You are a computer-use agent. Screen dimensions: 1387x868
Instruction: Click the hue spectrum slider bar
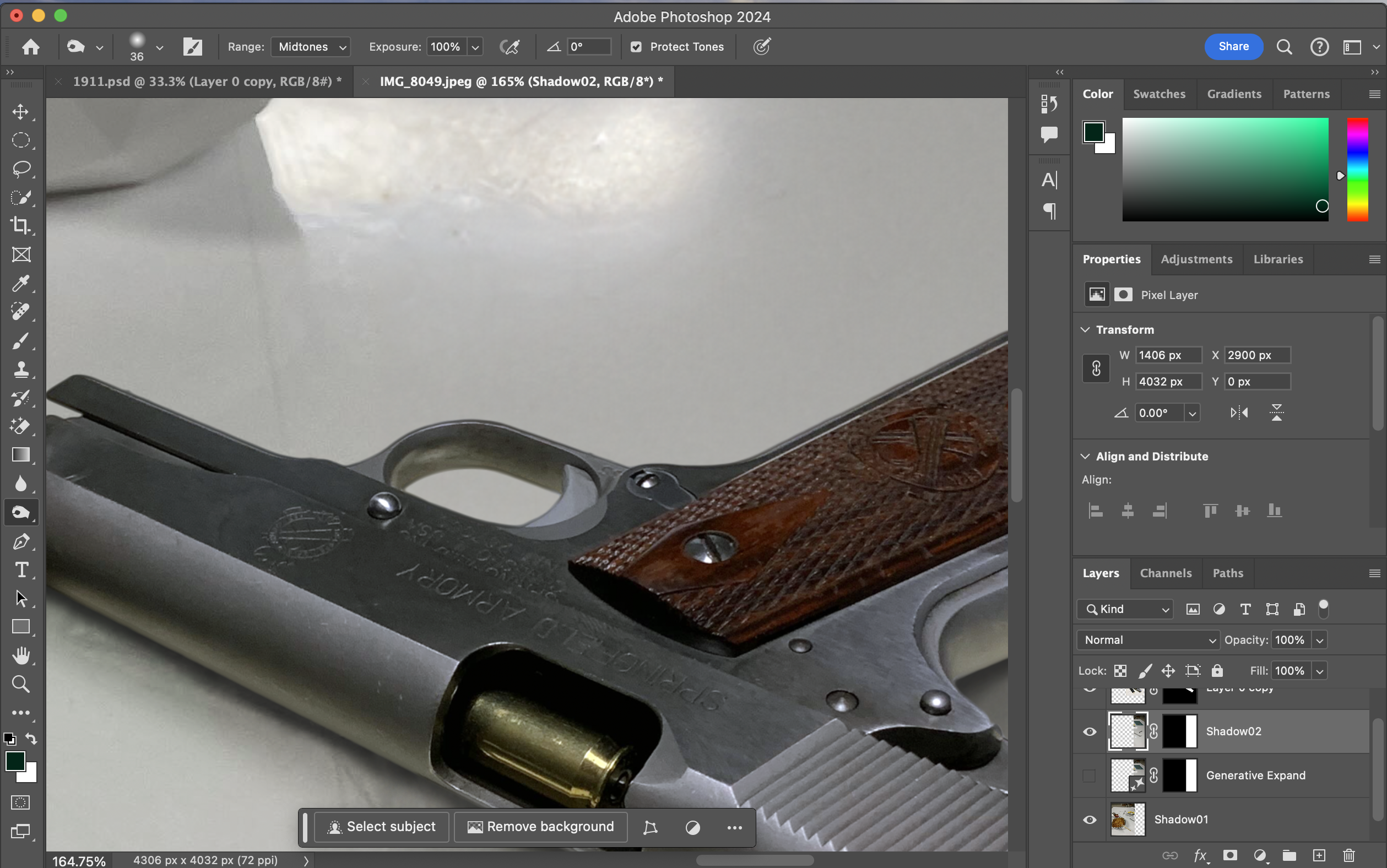[x=1357, y=169]
